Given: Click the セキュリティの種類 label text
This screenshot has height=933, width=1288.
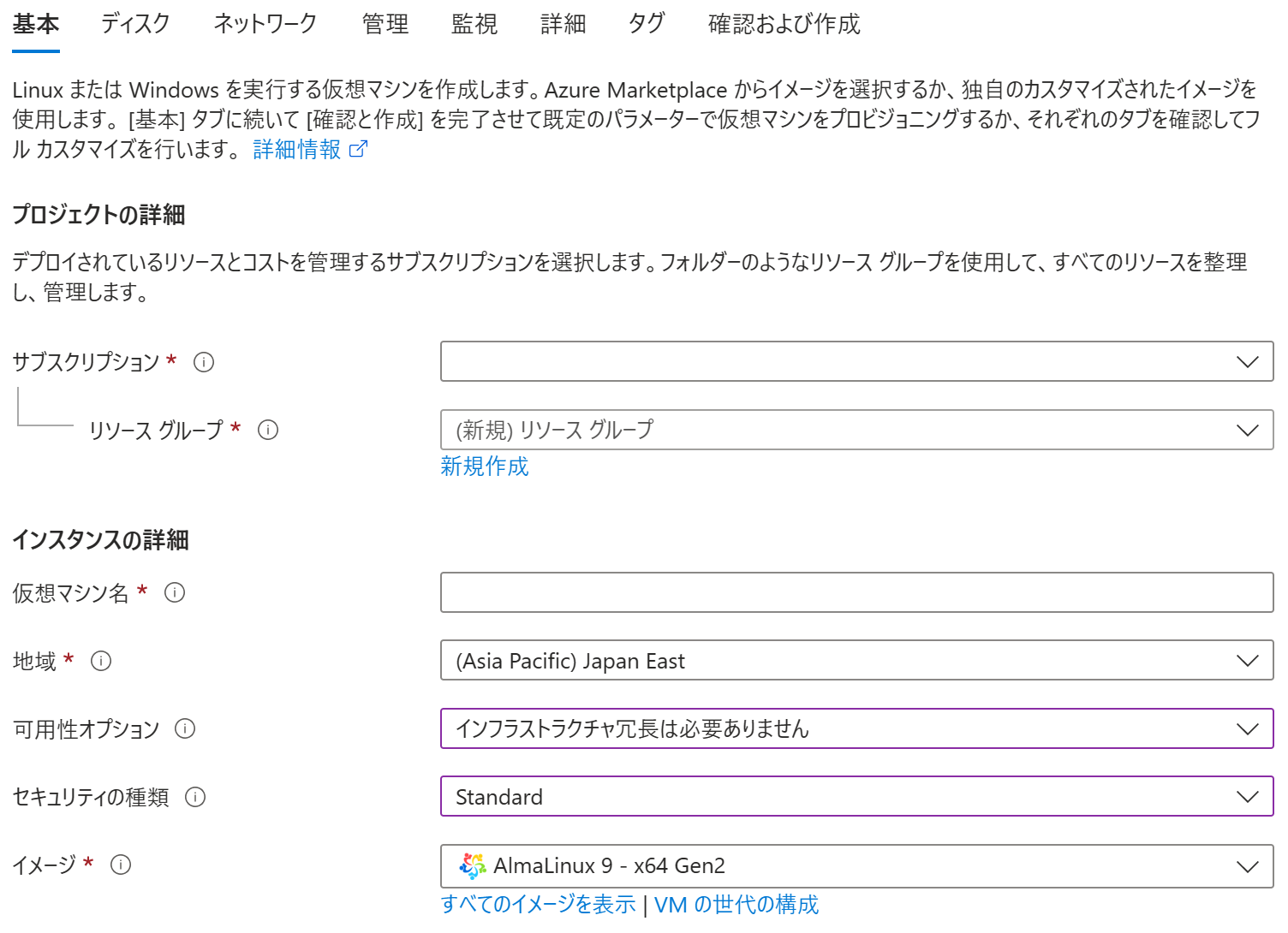Looking at the screenshot, I should pyautogui.click(x=91, y=797).
